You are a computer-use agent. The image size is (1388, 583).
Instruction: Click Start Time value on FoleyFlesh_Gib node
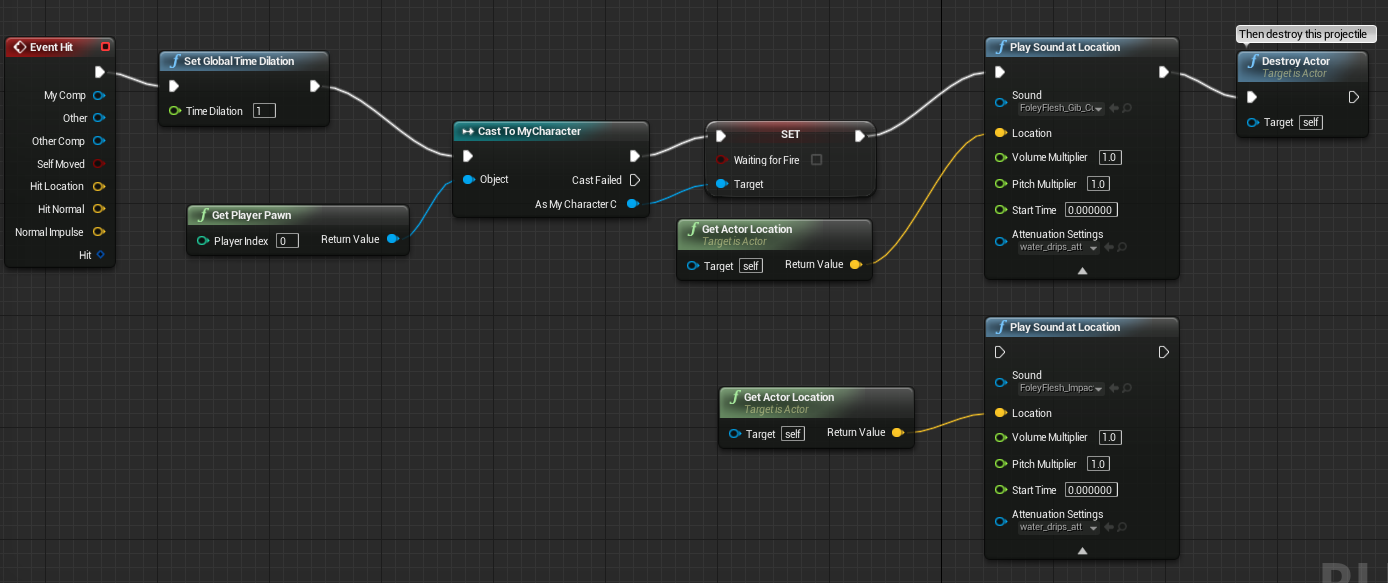[1091, 210]
